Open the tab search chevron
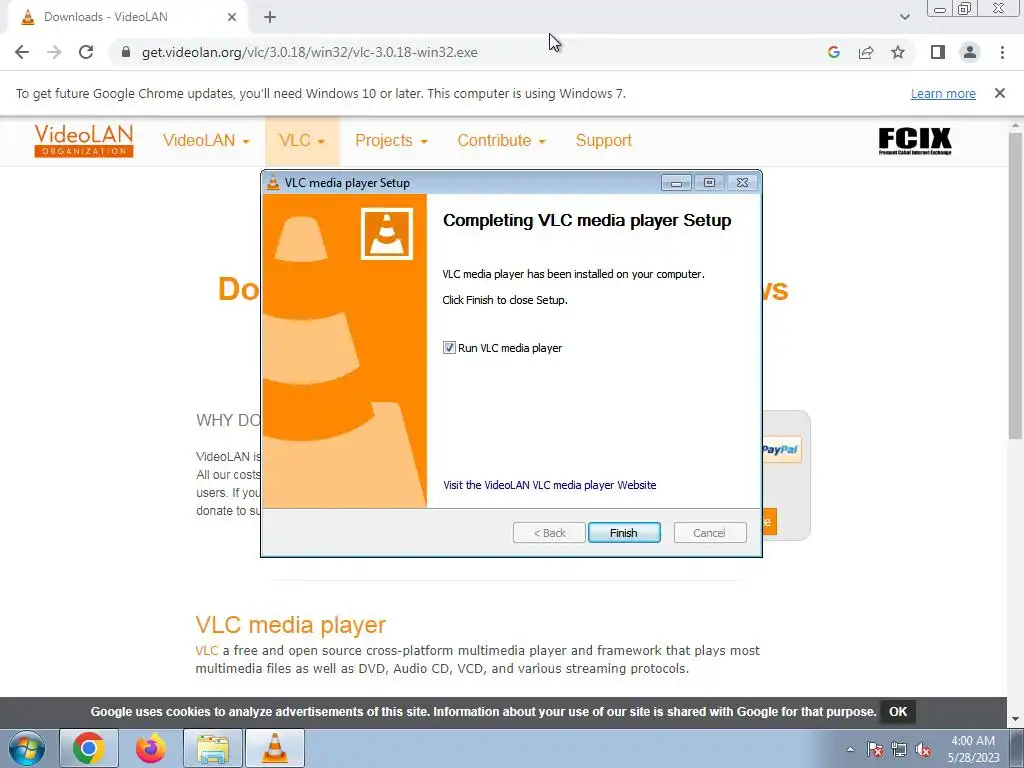The width and height of the screenshot is (1024, 768). click(x=904, y=17)
